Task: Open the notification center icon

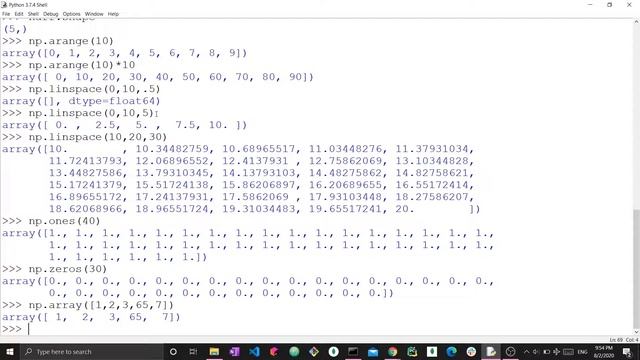Action: [x=628, y=351]
